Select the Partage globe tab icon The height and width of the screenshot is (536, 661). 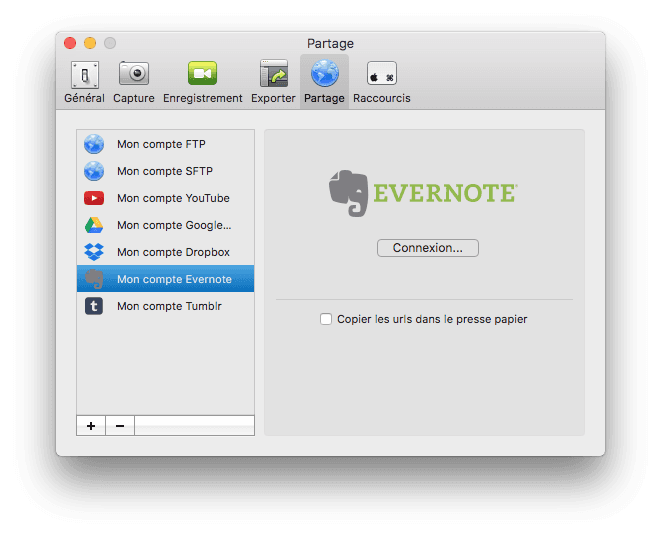[x=325, y=73]
